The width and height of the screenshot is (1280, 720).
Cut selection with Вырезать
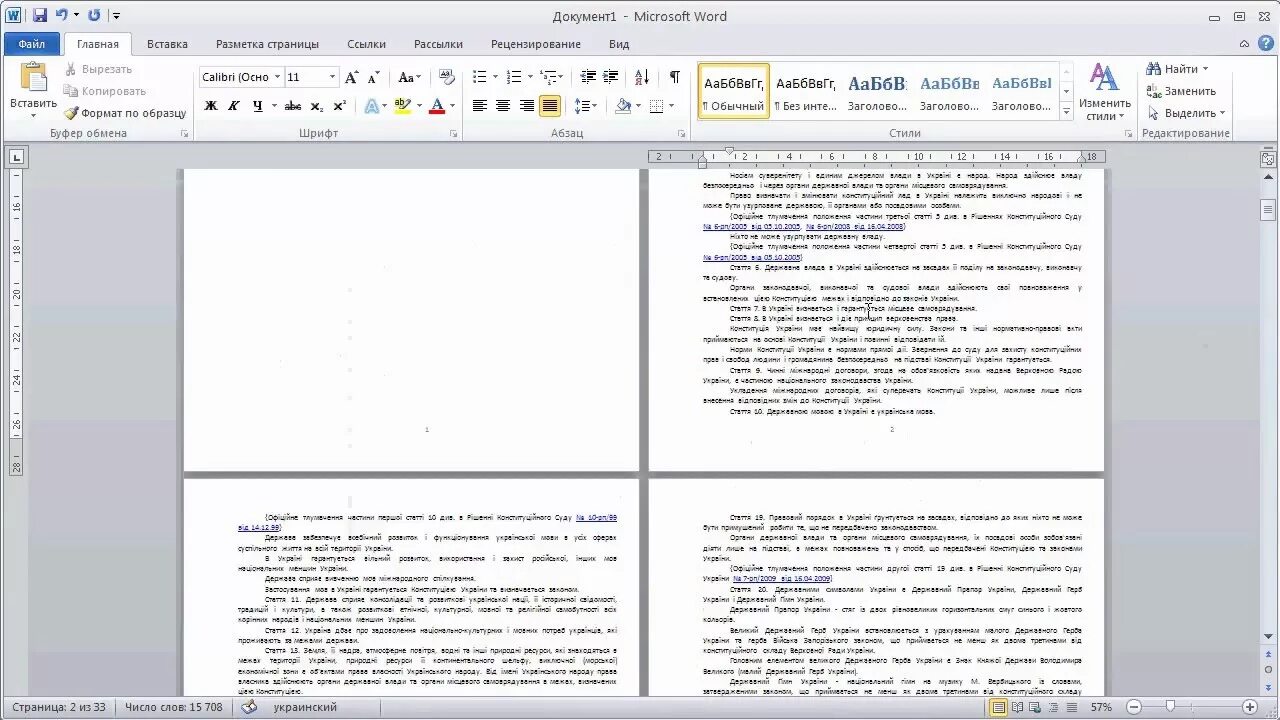(x=99, y=69)
